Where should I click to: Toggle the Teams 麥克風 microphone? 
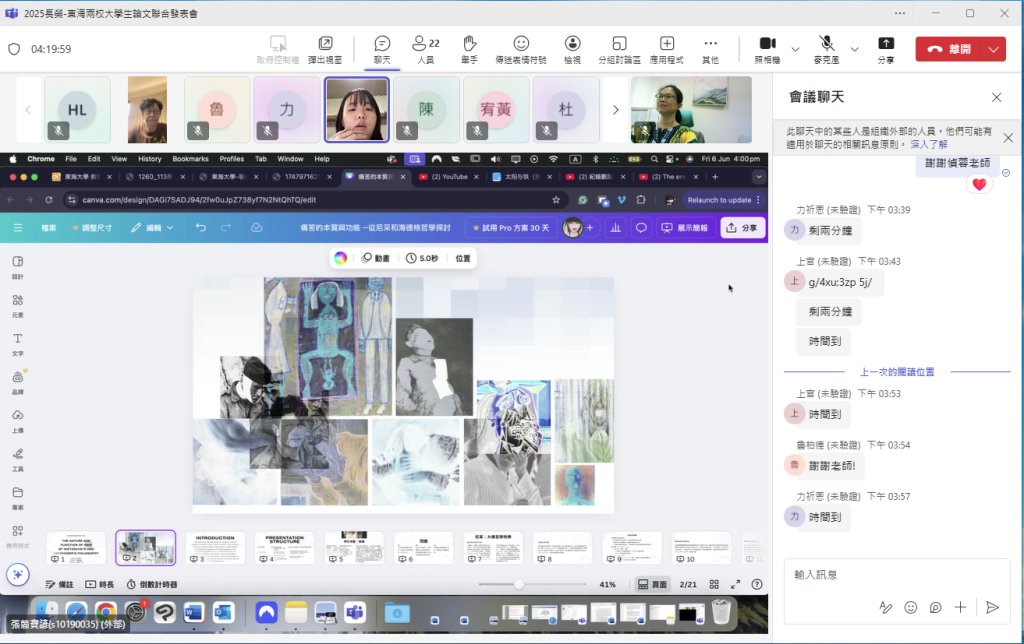click(x=826, y=50)
